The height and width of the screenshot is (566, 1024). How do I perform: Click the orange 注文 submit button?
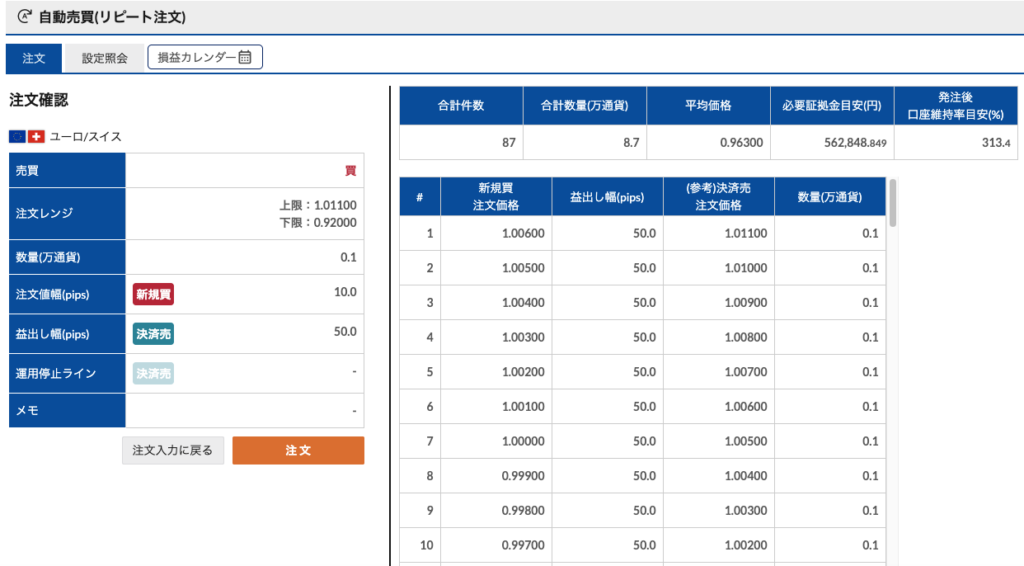click(x=298, y=450)
